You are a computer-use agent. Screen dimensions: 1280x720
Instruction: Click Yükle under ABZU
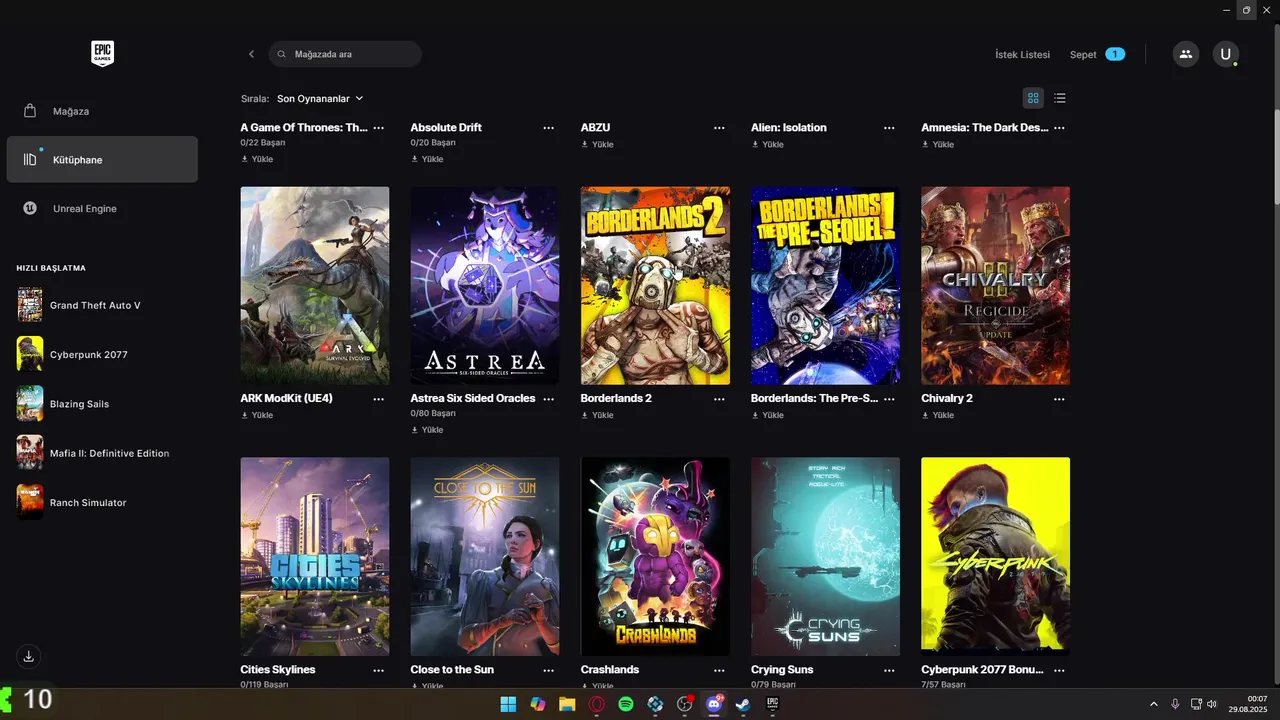pyautogui.click(x=597, y=144)
